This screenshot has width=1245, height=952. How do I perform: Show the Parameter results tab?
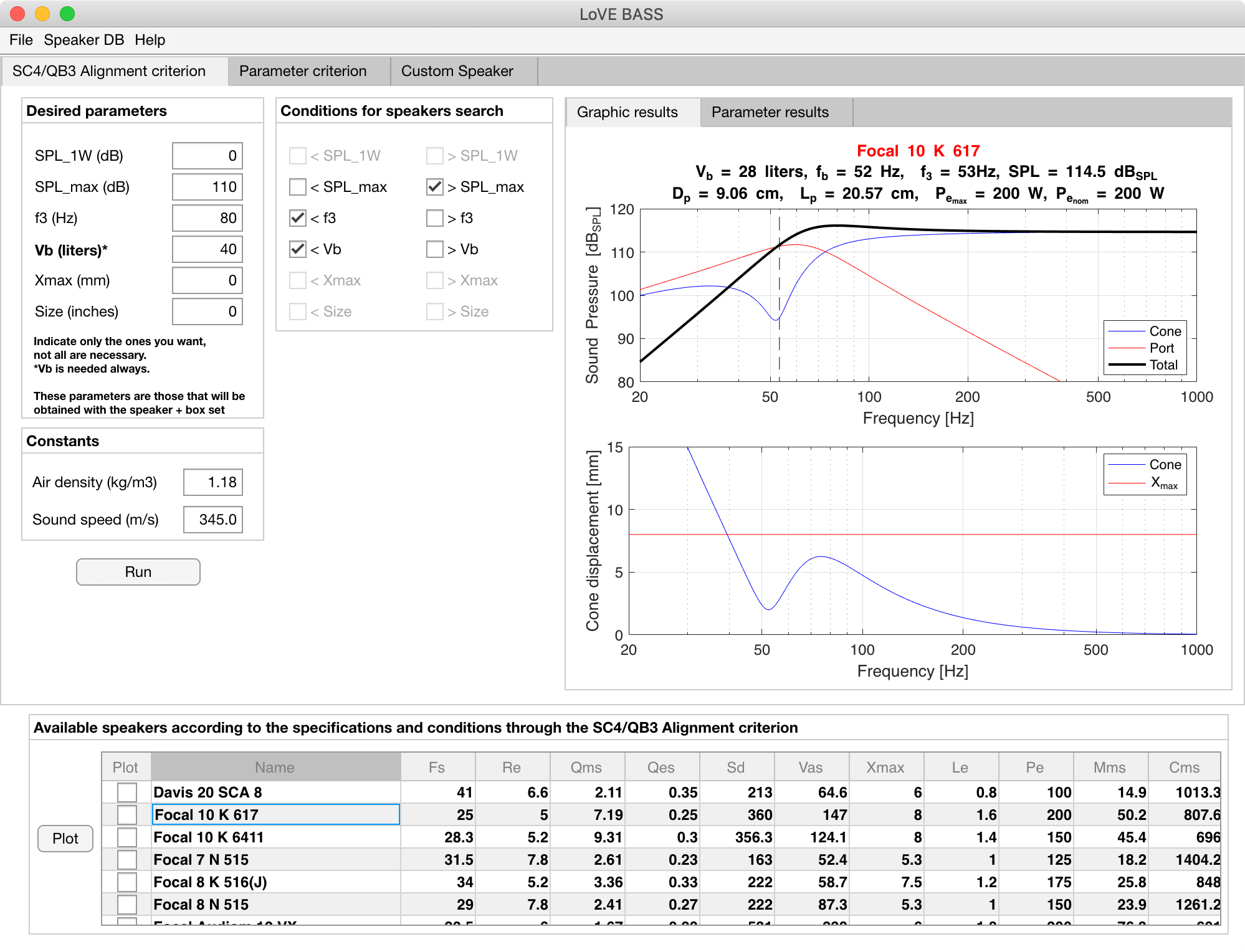(770, 112)
